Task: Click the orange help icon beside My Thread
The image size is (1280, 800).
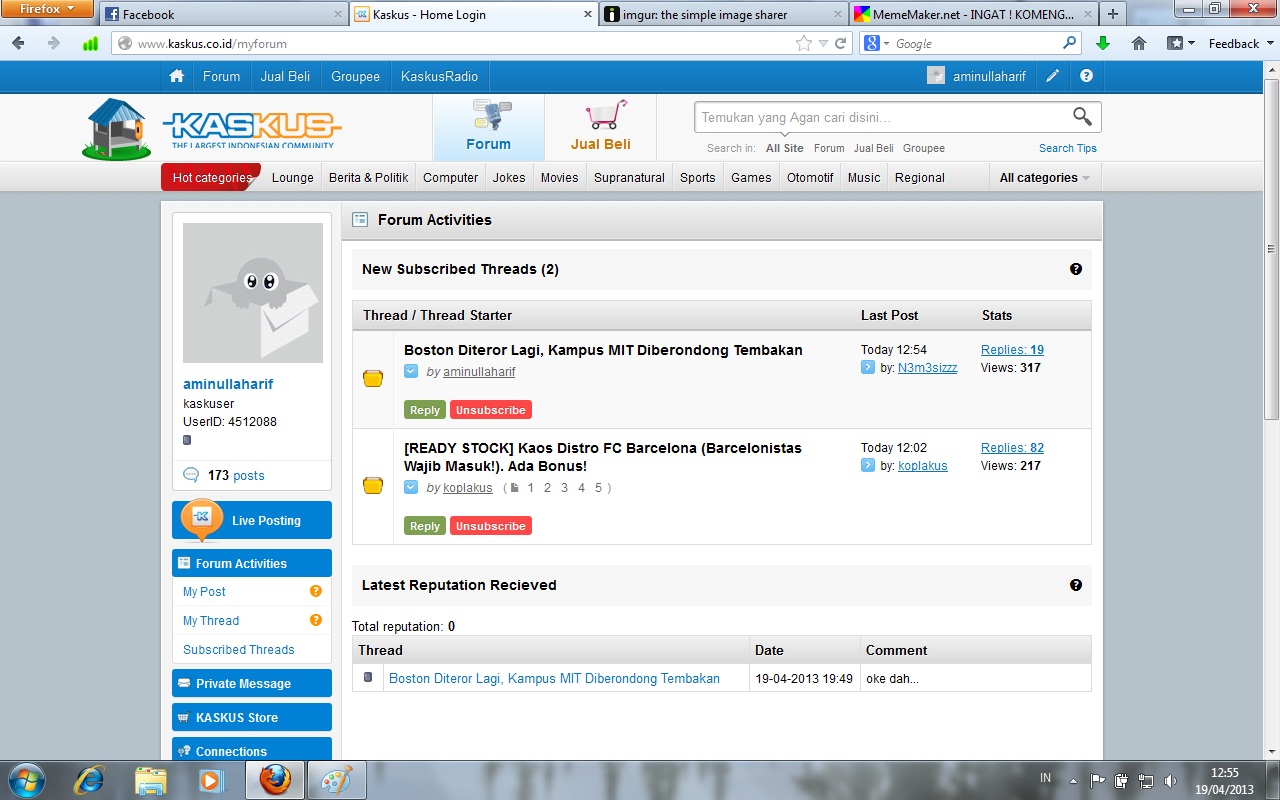Action: pos(316,620)
